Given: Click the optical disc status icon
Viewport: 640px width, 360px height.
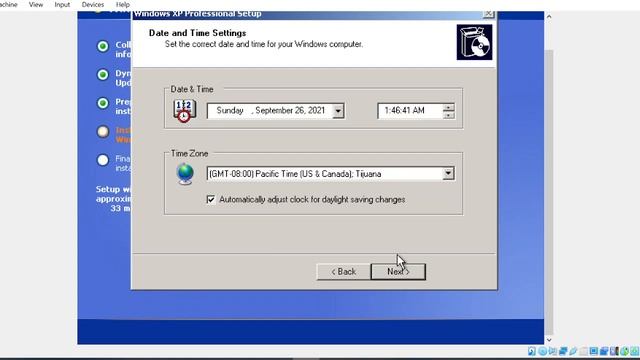Looking at the screenshot, I should point(543,351).
